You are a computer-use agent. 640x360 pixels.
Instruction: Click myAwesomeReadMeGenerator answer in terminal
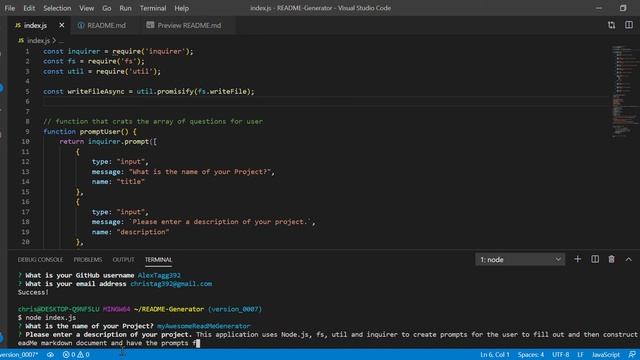(x=204, y=326)
